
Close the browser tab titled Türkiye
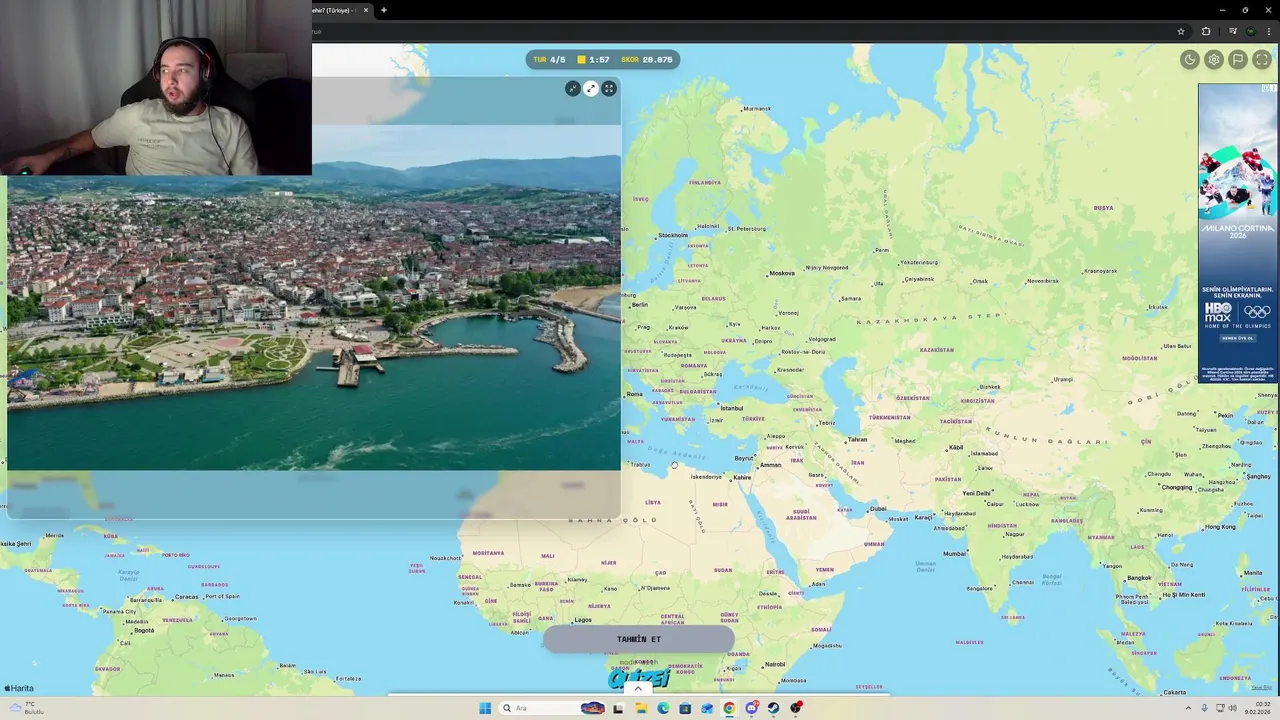click(366, 10)
